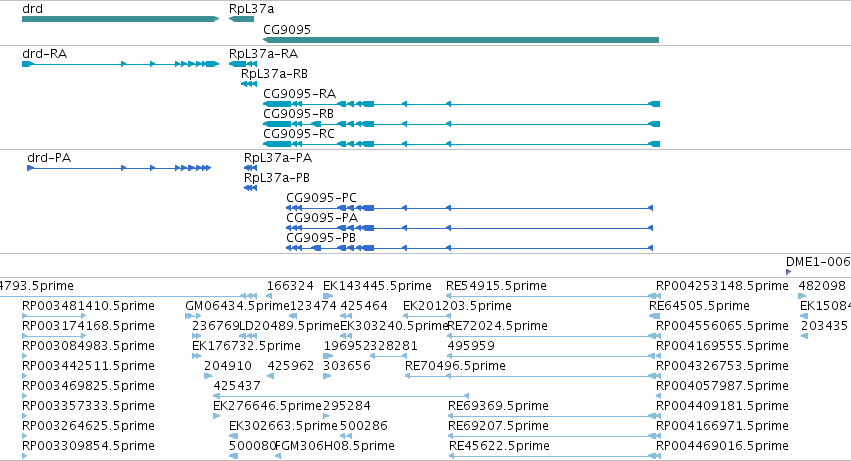The height and width of the screenshot is (461, 851).
Task: Click EST RP004169555.5prime
Action: coord(722,346)
